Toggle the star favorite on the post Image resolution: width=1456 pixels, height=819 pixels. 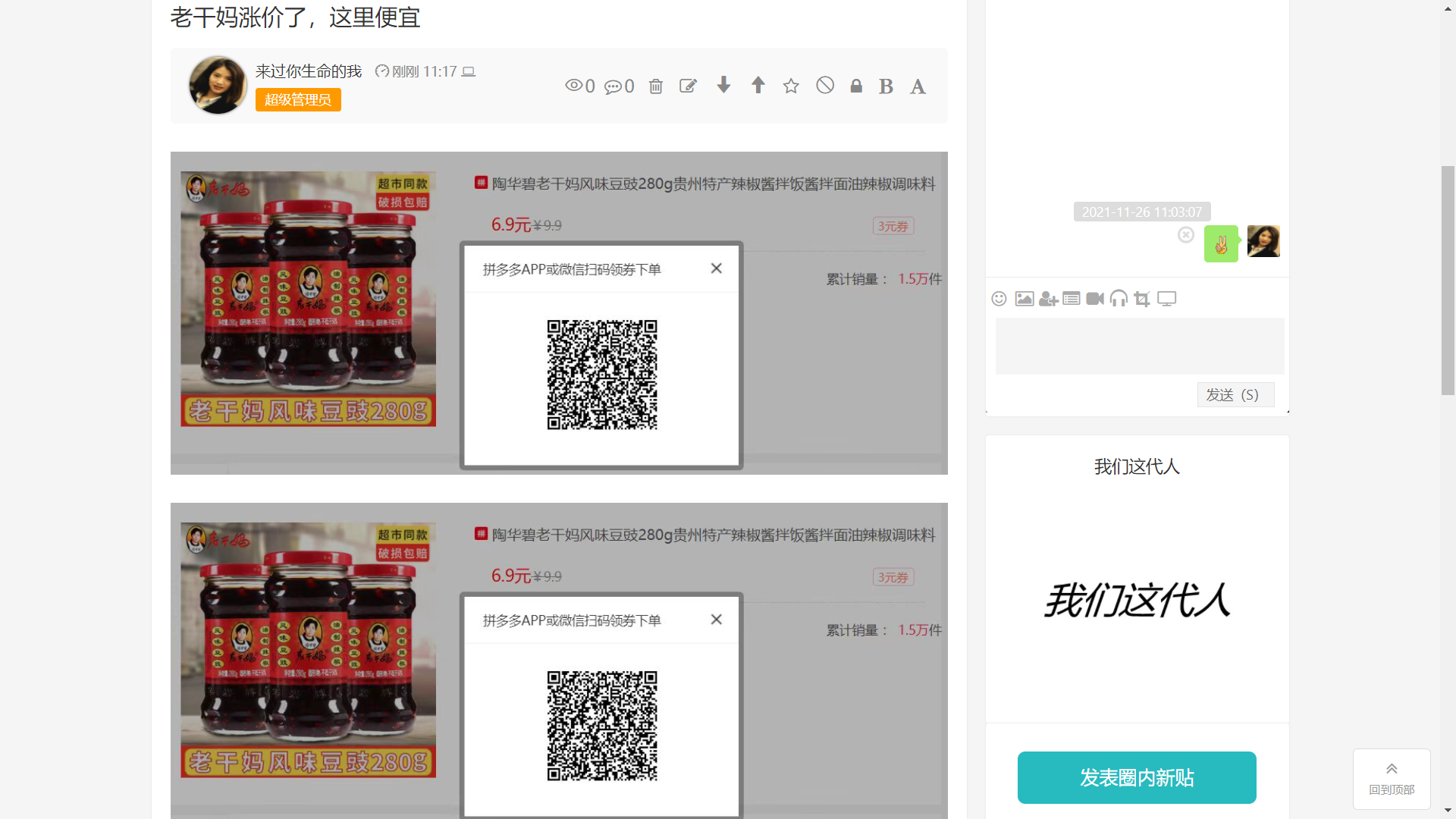pyautogui.click(x=791, y=86)
